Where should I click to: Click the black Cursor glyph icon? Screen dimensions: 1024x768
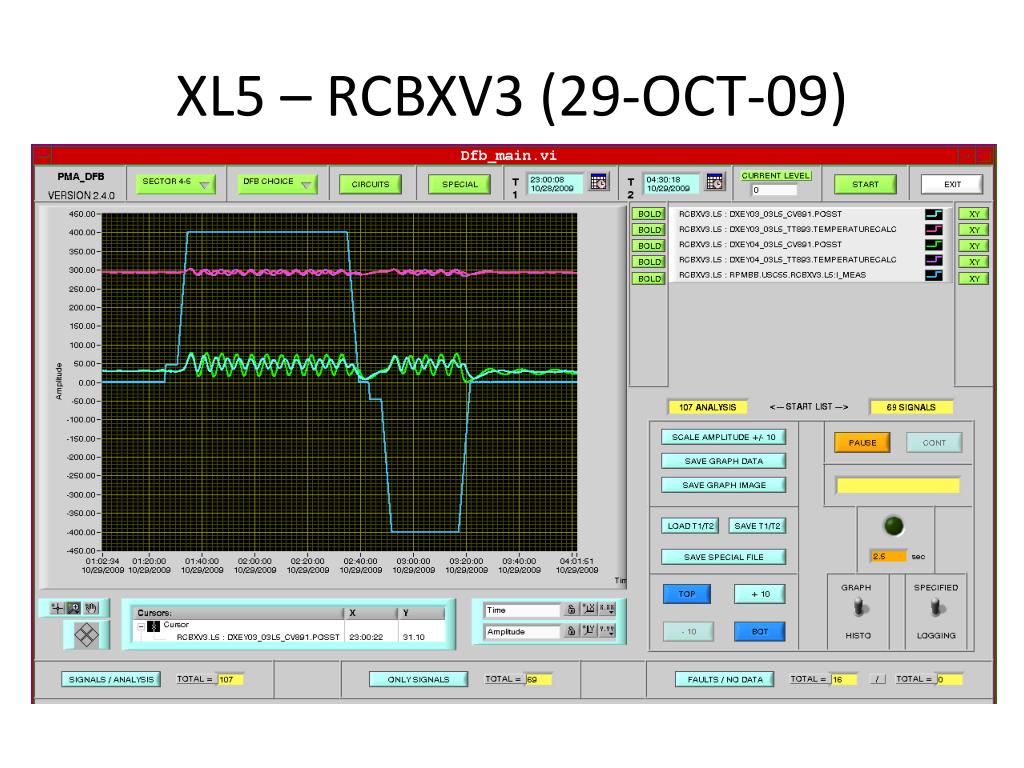tap(153, 626)
